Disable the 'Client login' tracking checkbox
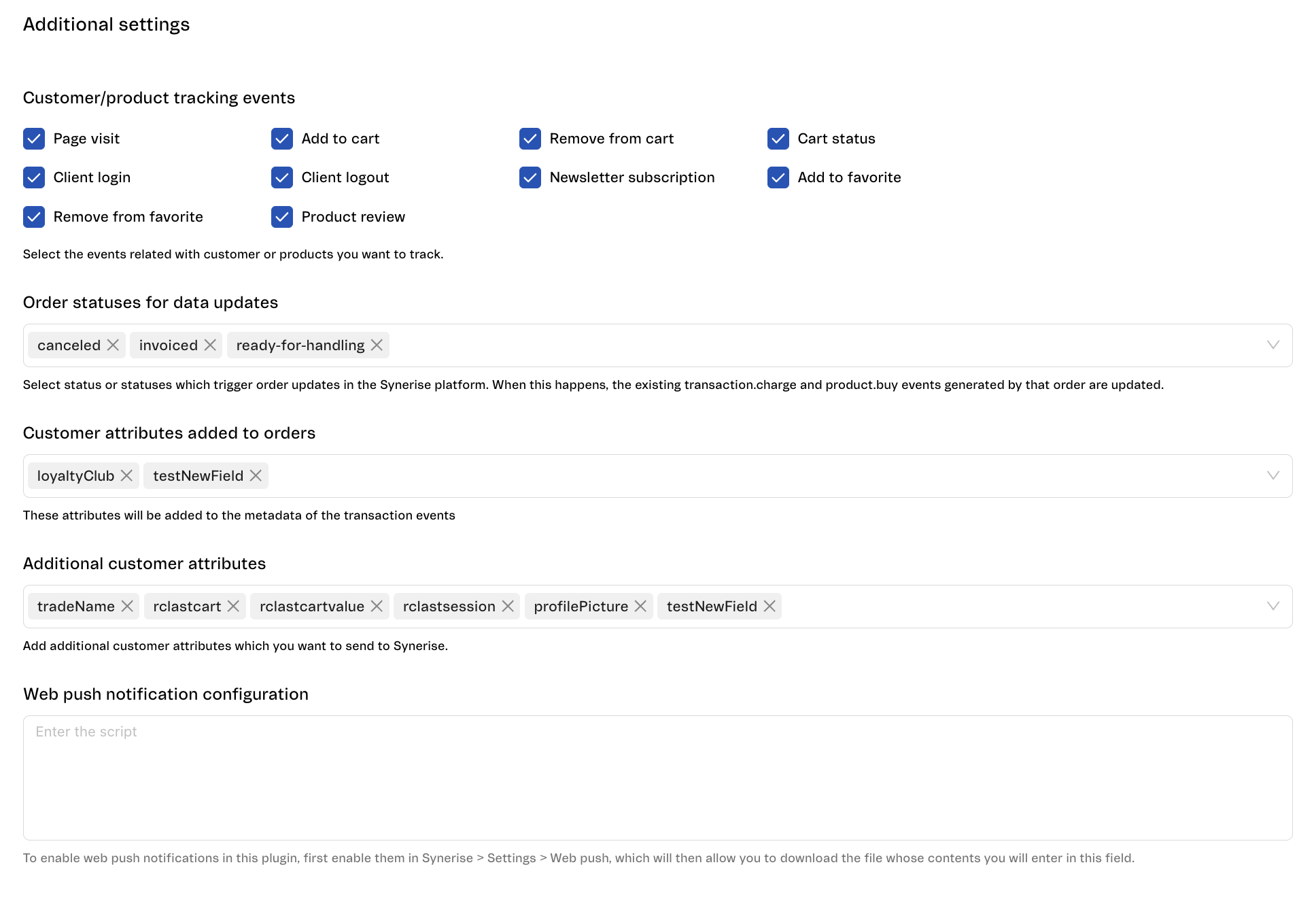Viewport: 1316px width, 918px height. [34, 178]
